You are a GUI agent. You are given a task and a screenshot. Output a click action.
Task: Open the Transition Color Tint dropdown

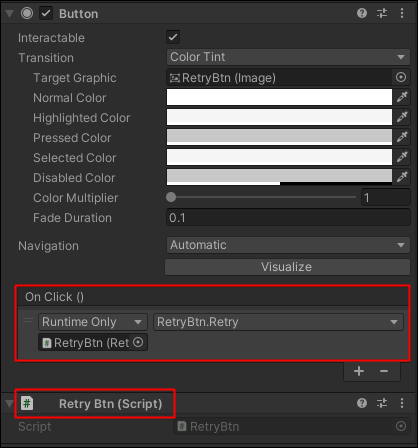click(288, 57)
